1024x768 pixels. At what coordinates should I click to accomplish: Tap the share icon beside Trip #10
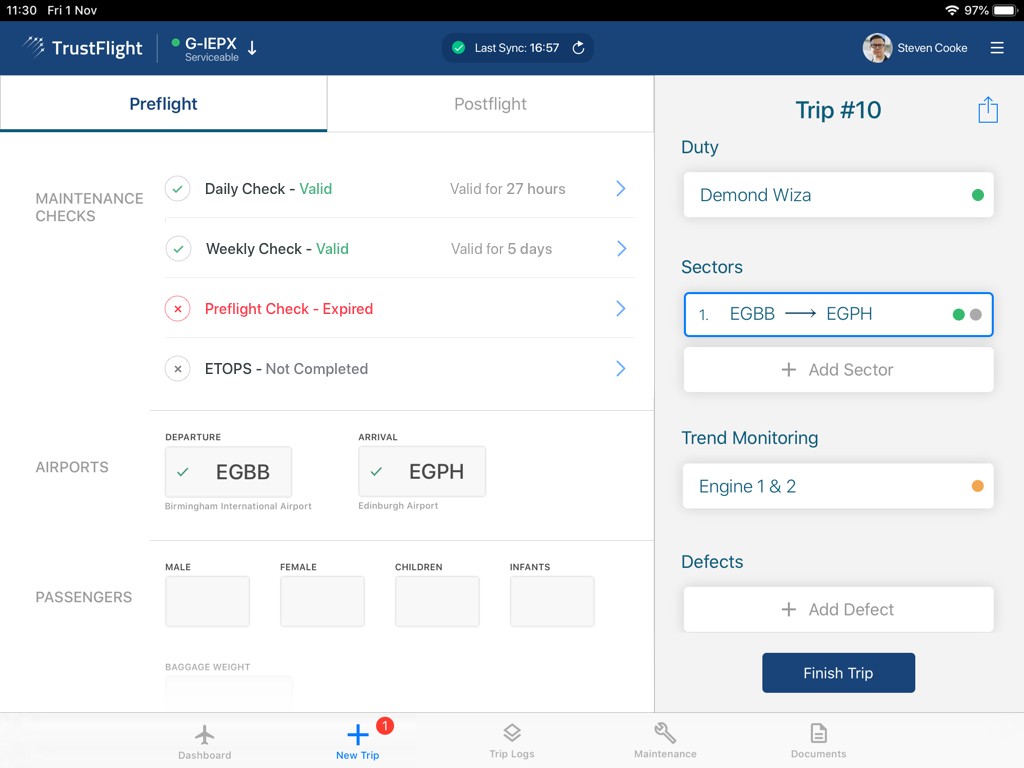(x=988, y=110)
